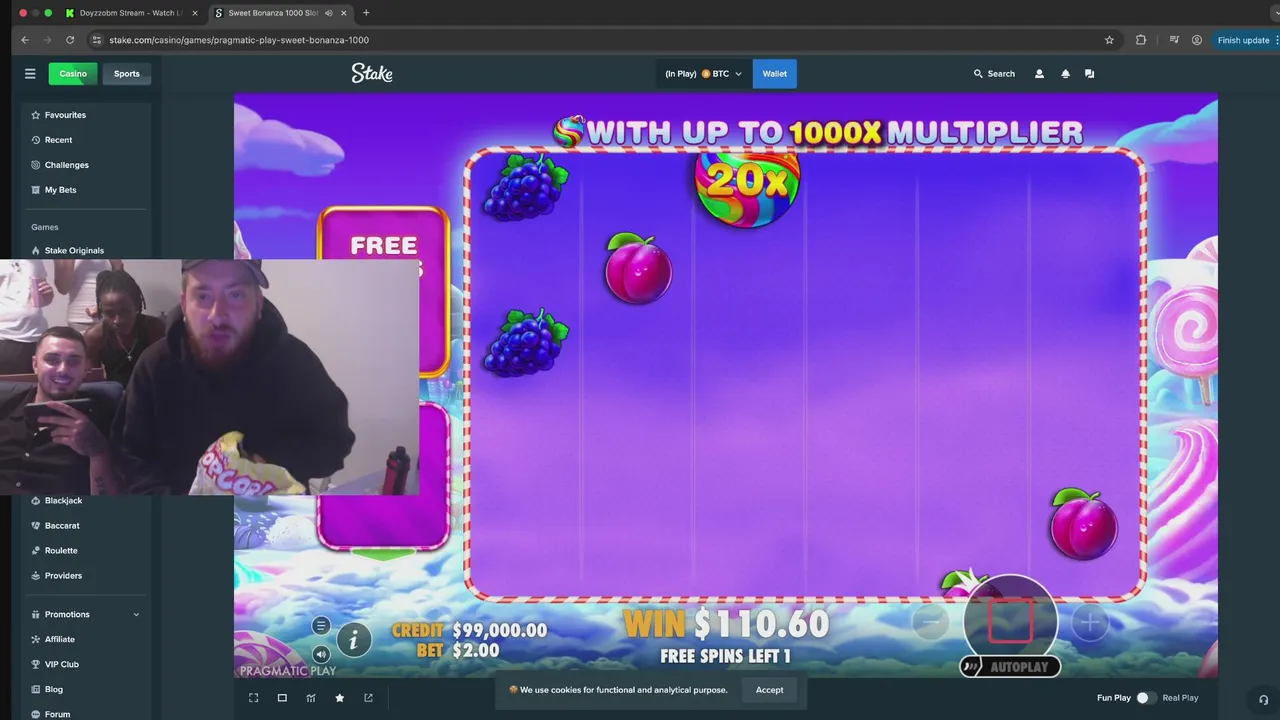Mute the slot game sound

tap(321, 654)
